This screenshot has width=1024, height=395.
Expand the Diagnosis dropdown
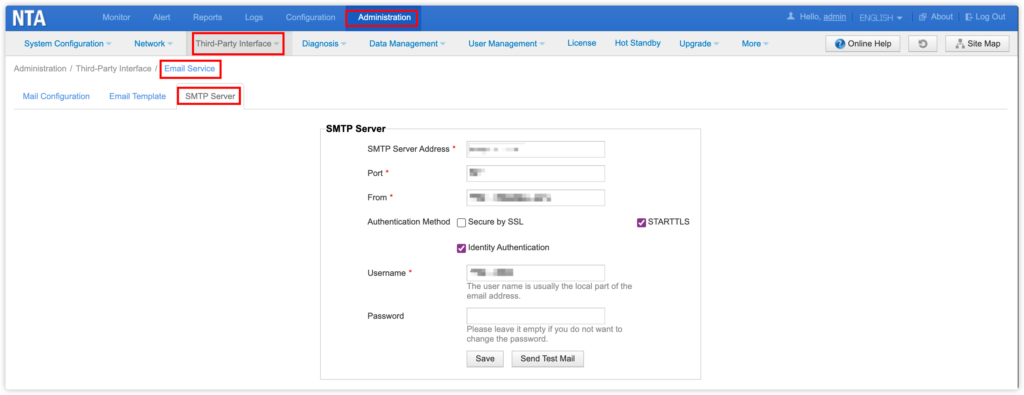pyautogui.click(x=324, y=44)
